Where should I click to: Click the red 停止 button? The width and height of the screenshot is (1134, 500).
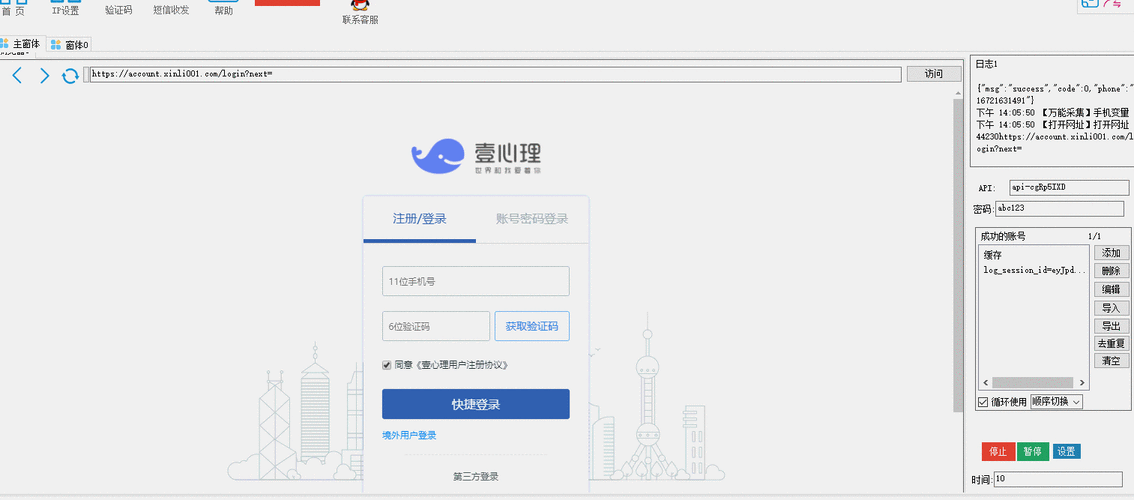998,452
